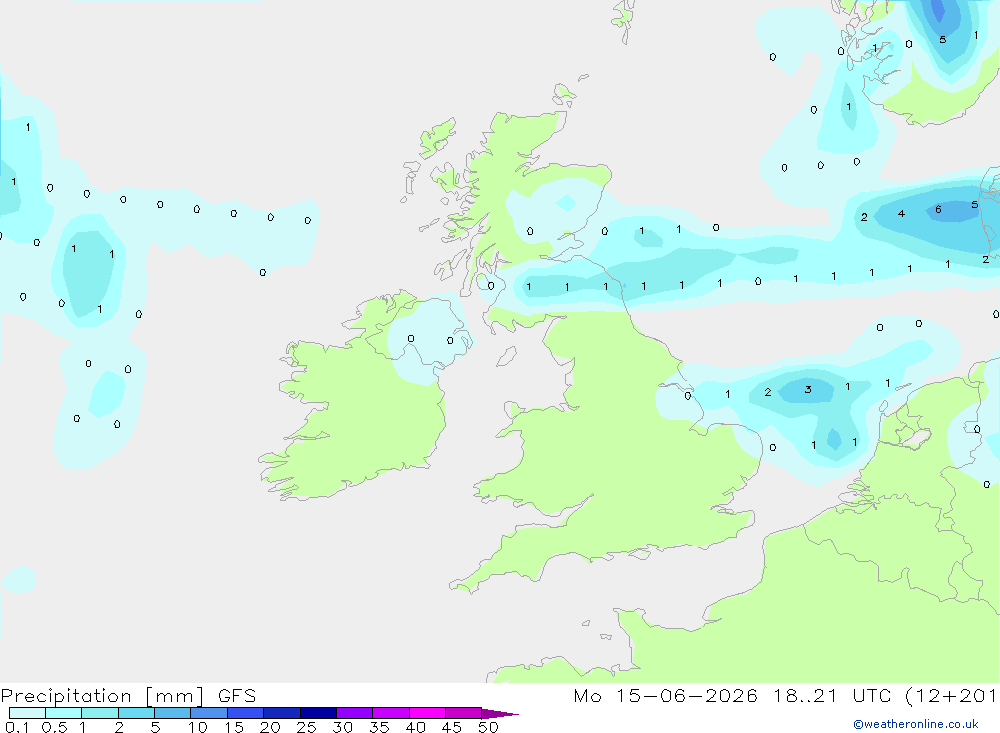Click the 15–20 mm blue legend swatch
Screen dimensions: 1000x733
coord(246,713)
